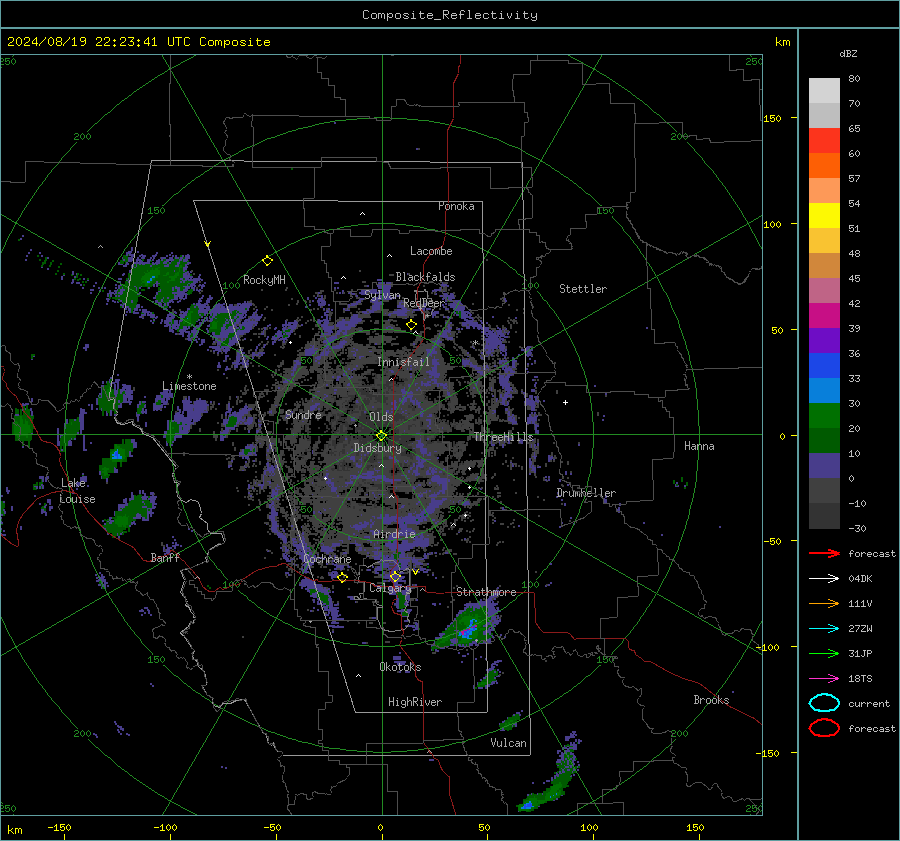Select the Brooks town label
Screen dimensions: 900x841
coord(711,700)
